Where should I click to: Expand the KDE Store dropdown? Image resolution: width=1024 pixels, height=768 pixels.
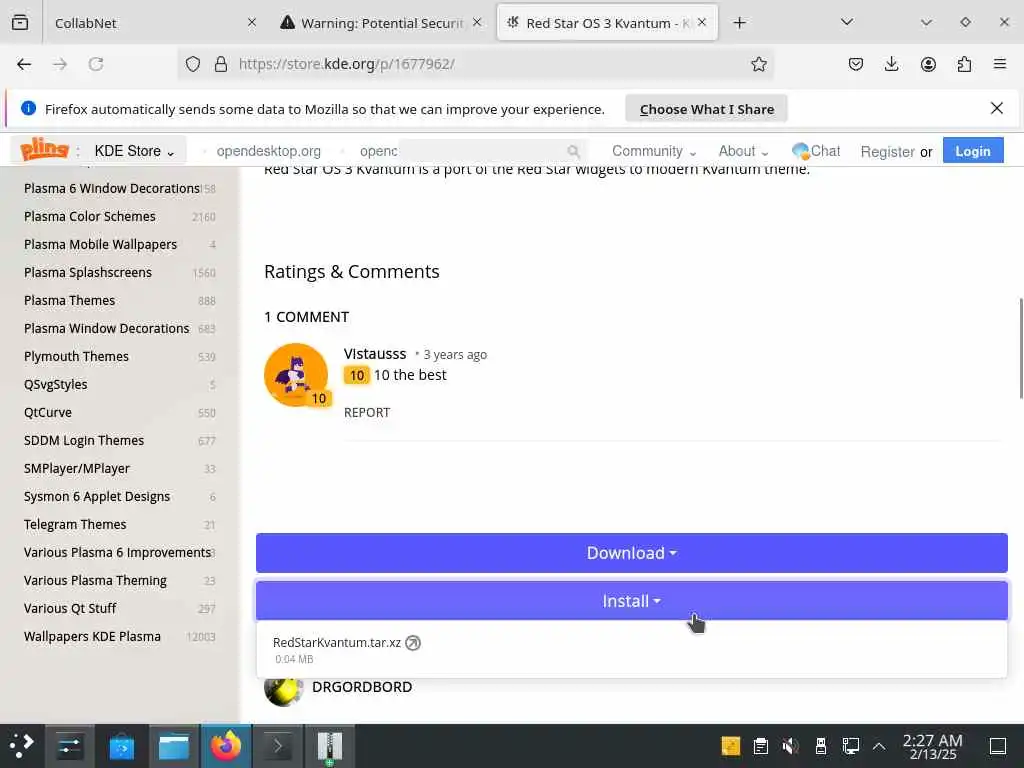135,152
